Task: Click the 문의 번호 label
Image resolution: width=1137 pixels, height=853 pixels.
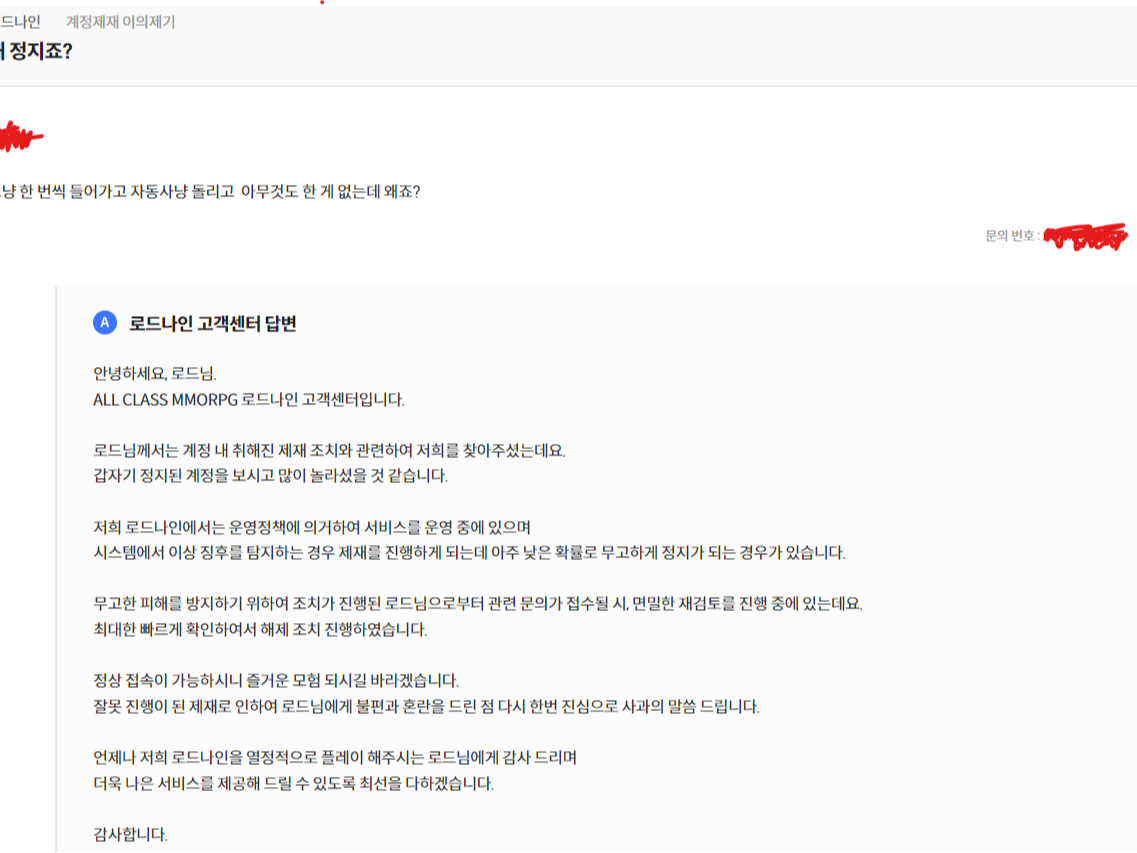Action: 1012,235
